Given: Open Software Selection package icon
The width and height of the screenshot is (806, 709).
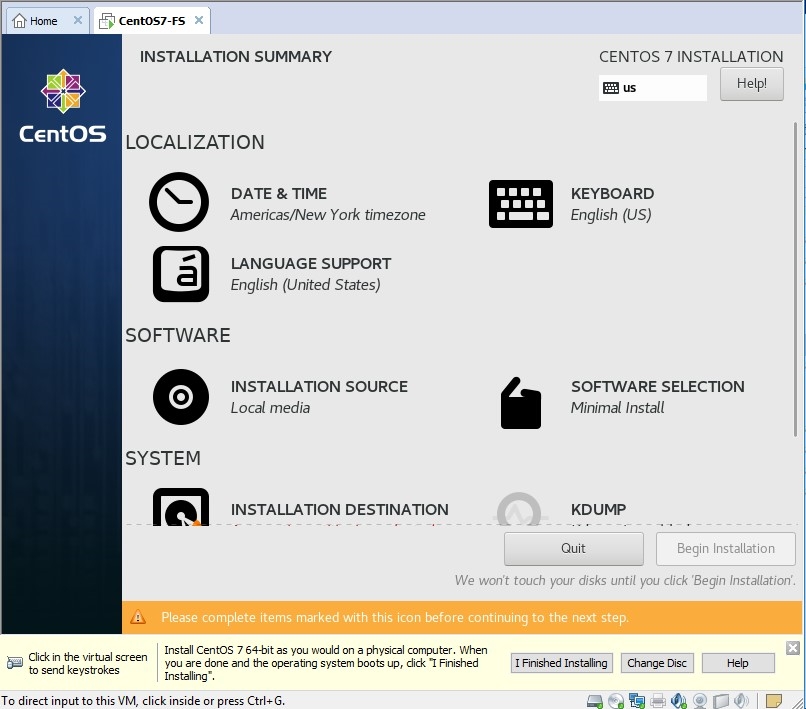Looking at the screenshot, I should tap(520, 402).
